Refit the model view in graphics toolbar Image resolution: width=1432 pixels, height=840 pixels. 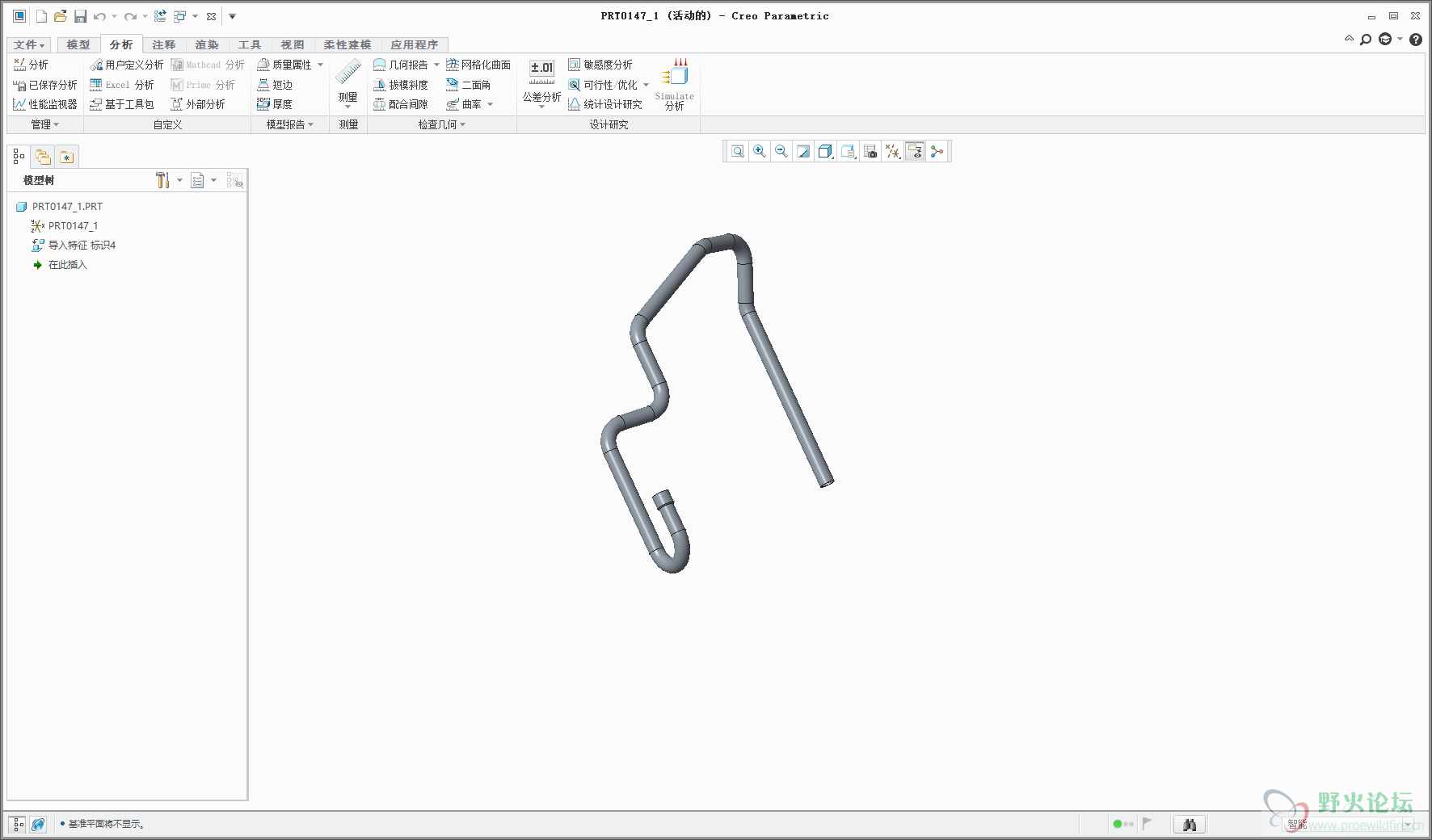coord(738,151)
